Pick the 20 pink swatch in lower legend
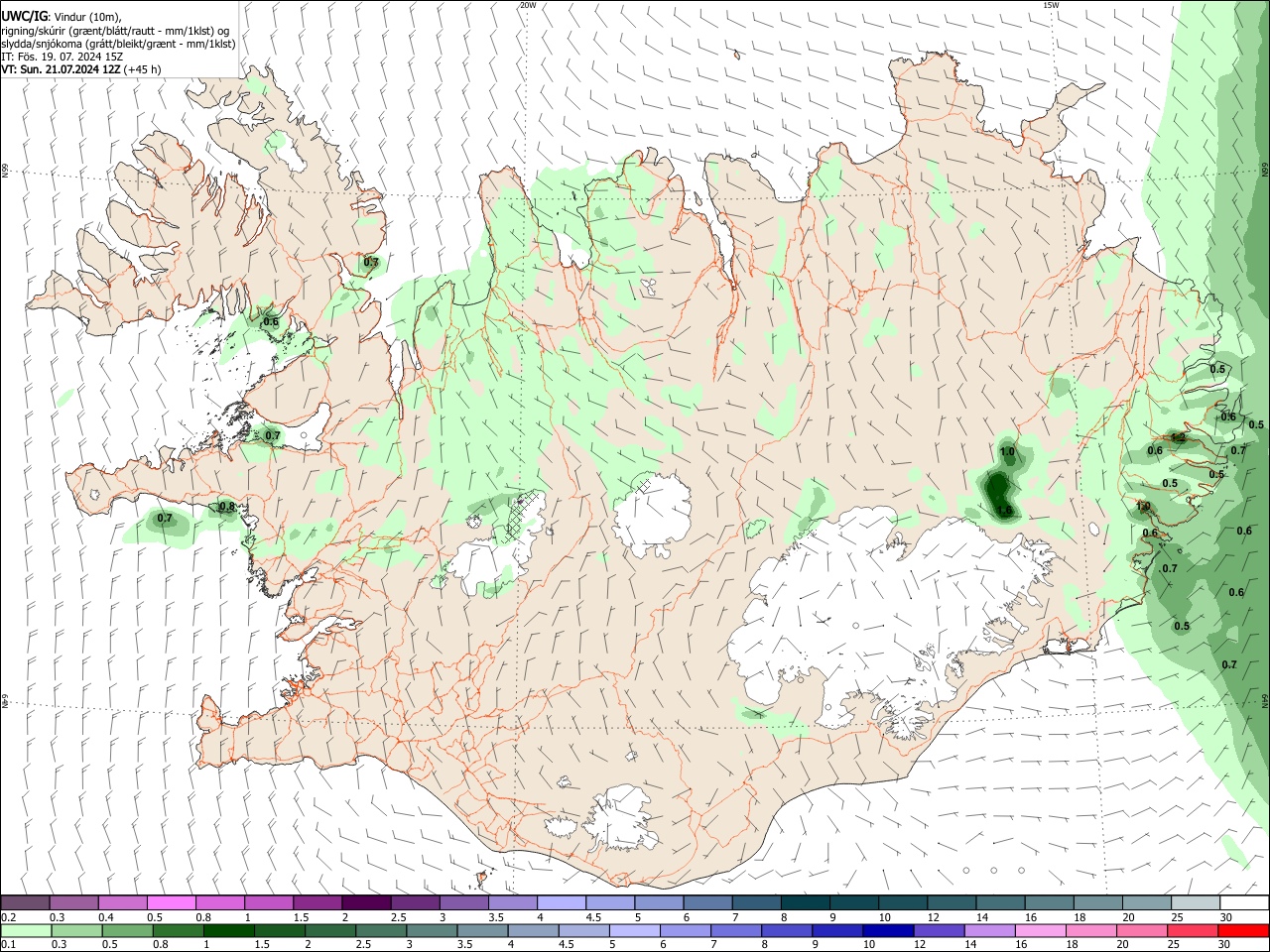Screen dimensions: 1270x952 point(1143,930)
